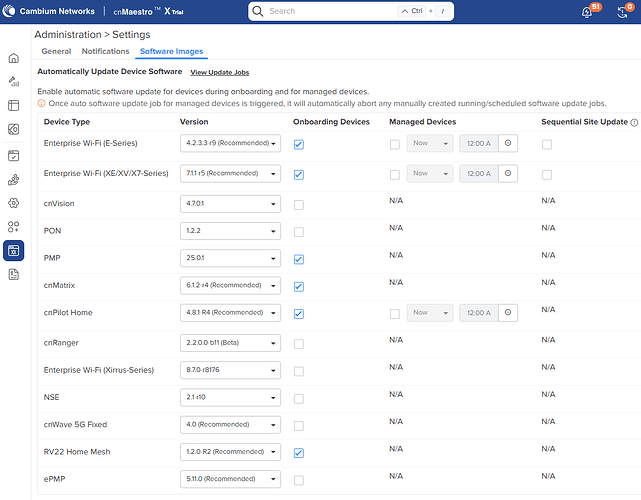Open the Now schedule dropdown for E-Series

430,143
